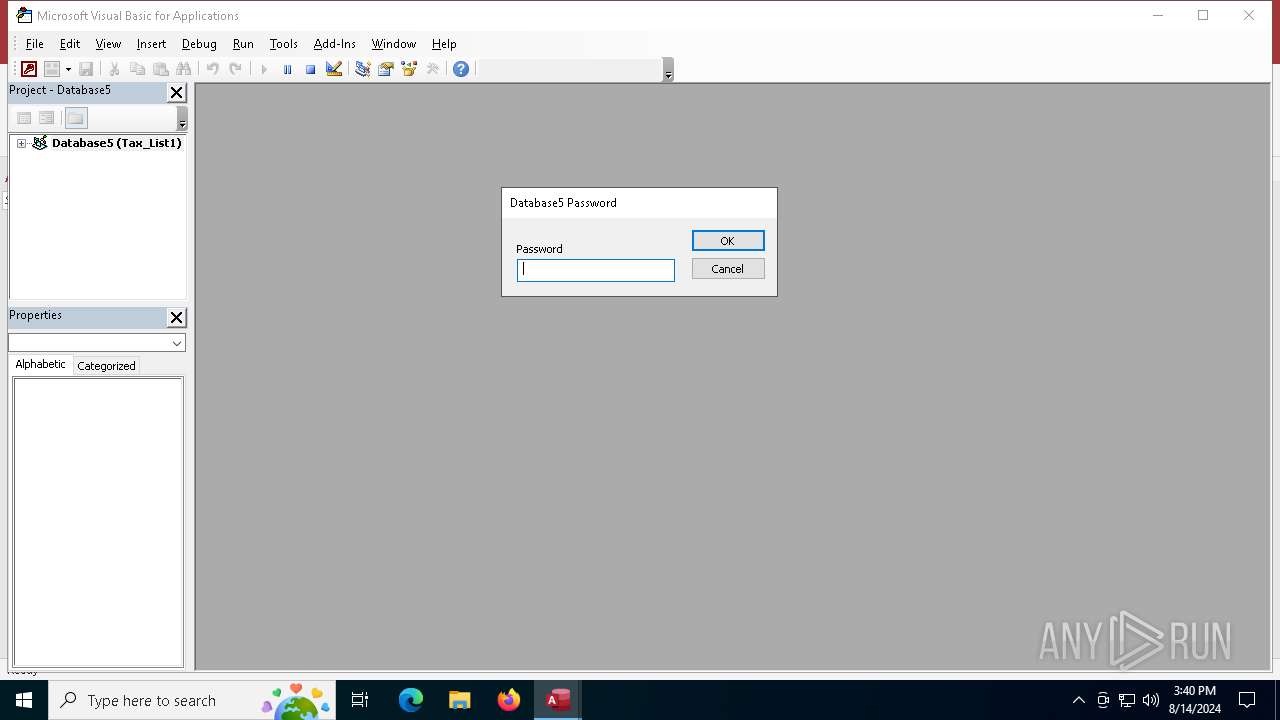Expand the Database5 (Tax_List1) tree node

(21, 143)
